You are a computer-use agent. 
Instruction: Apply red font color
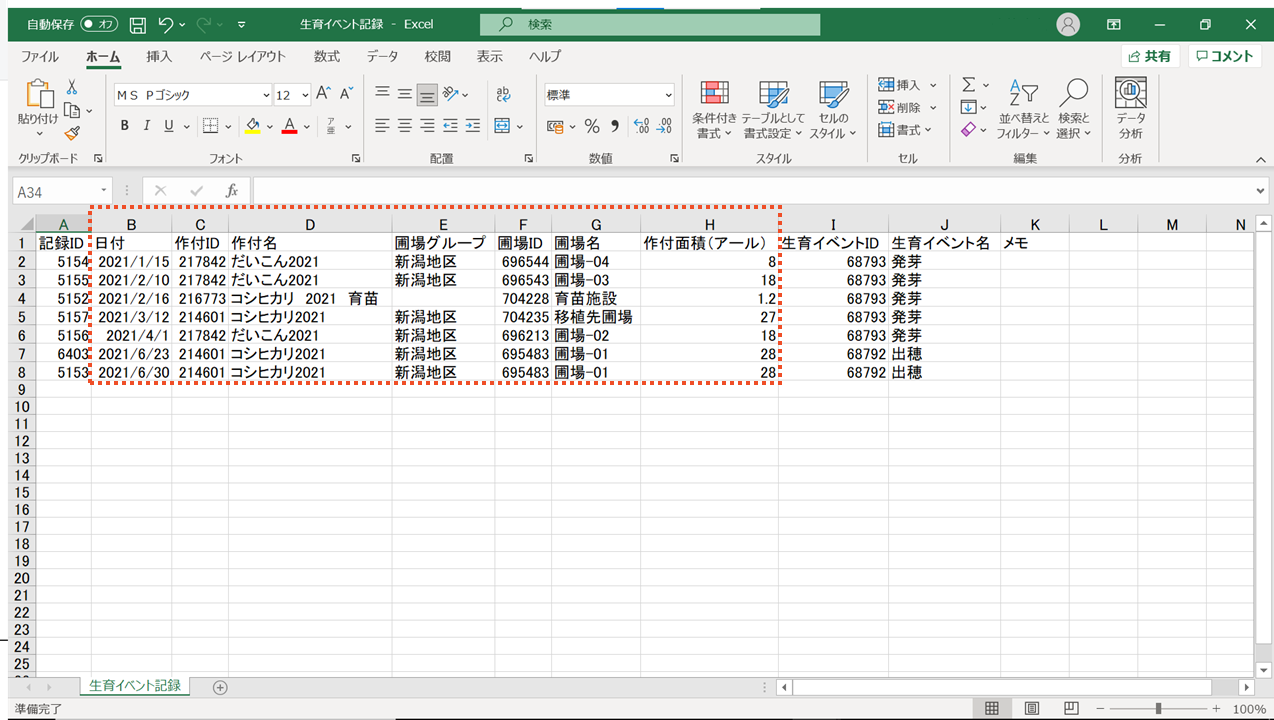pos(290,126)
